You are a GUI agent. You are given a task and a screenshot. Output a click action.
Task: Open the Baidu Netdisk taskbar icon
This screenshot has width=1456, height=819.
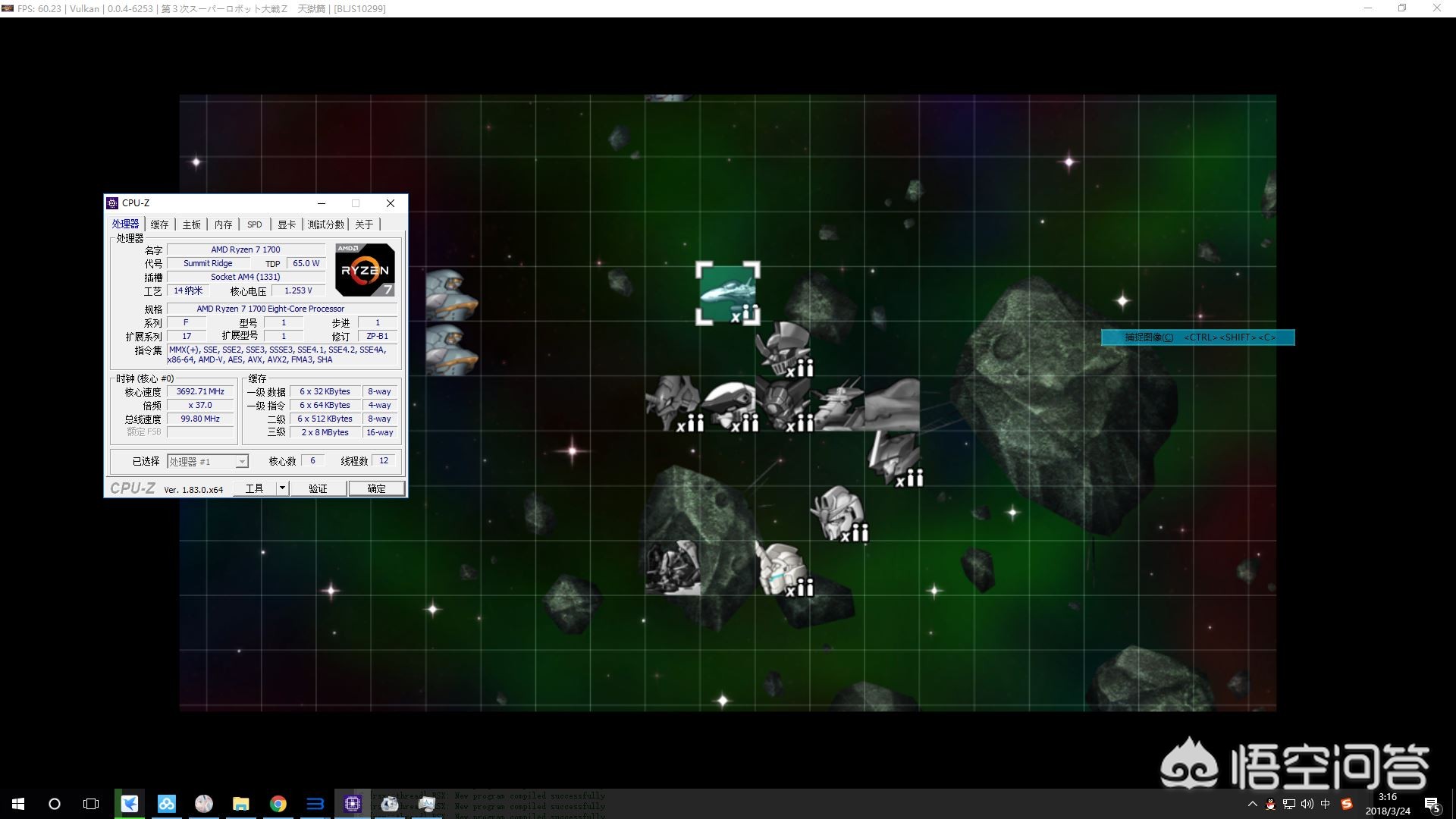pyautogui.click(x=167, y=804)
